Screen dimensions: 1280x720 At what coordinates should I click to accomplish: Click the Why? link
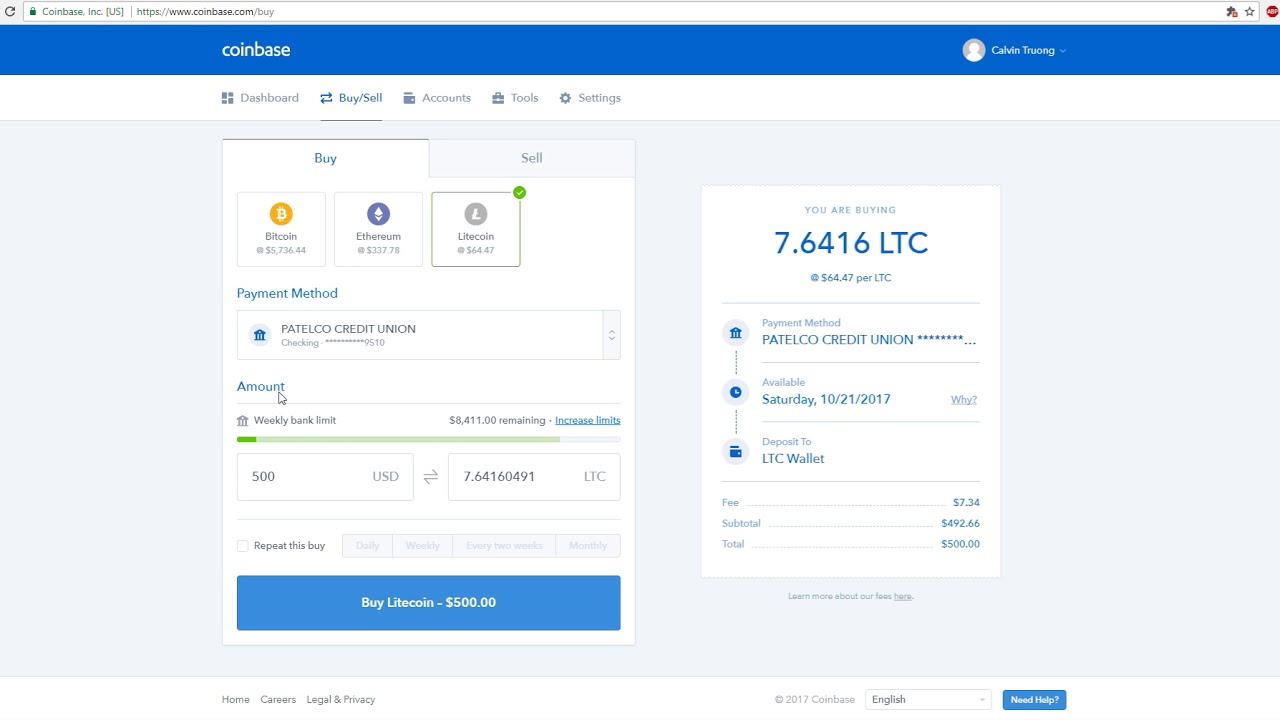[x=964, y=400]
